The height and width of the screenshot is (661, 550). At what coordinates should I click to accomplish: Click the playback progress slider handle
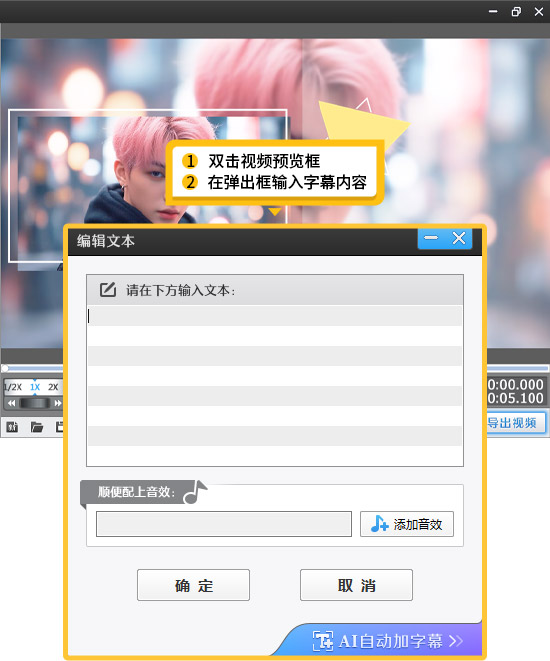pos(5,368)
